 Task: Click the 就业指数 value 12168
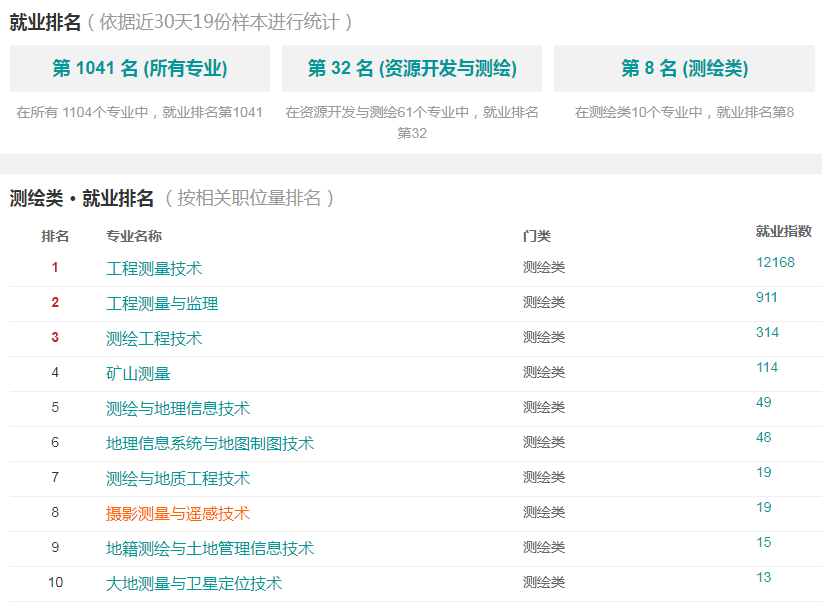point(775,262)
